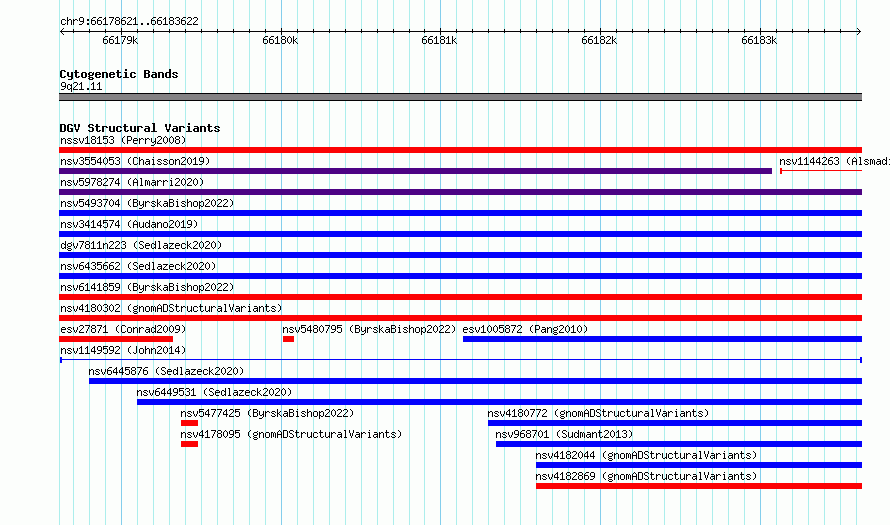
Task: Select blue bar under nsv968701
Action: (679, 444)
